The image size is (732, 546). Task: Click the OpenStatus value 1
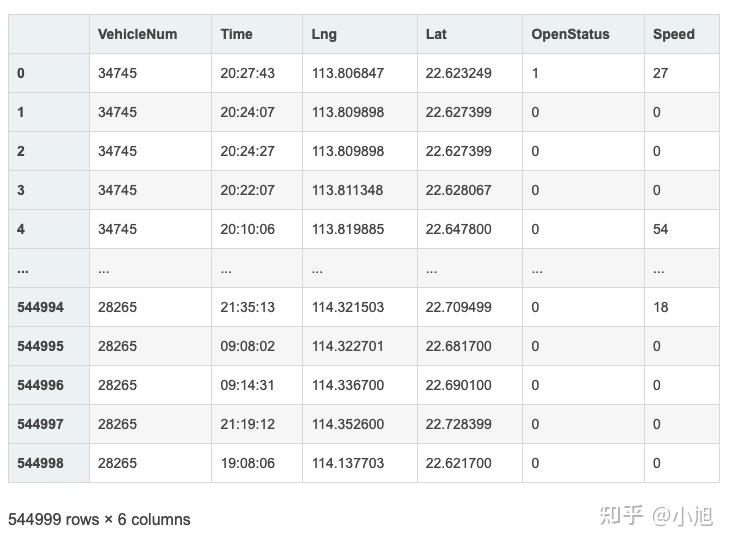(x=535, y=73)
